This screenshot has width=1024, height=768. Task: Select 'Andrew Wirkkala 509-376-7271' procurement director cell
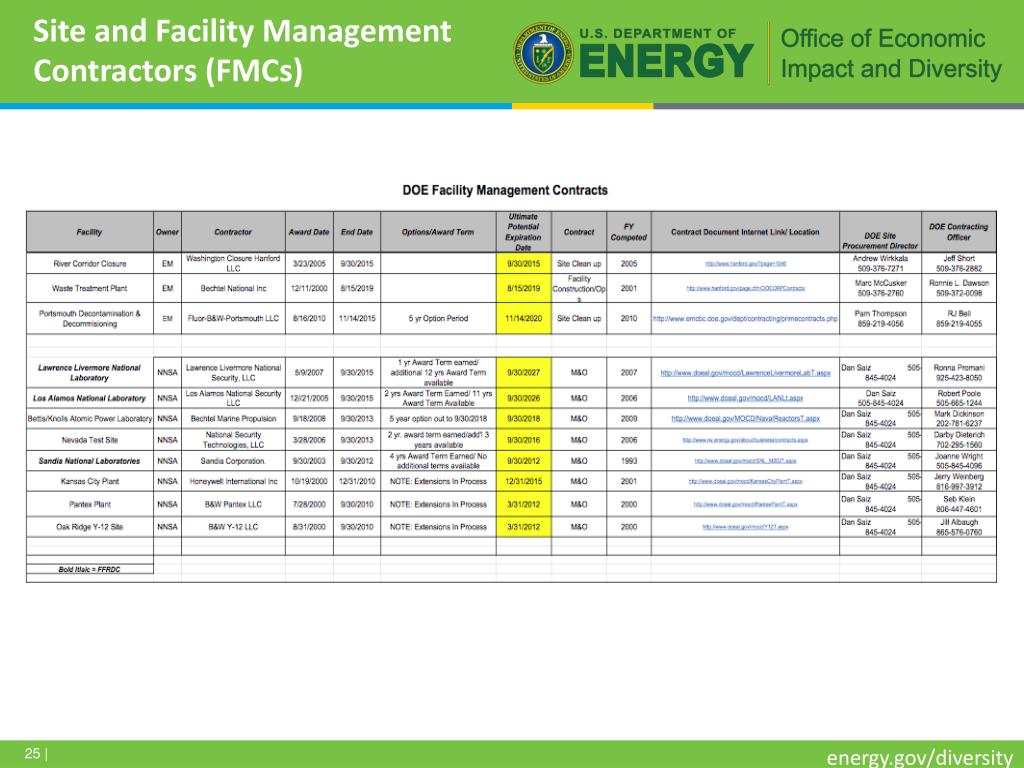[880, 263]
